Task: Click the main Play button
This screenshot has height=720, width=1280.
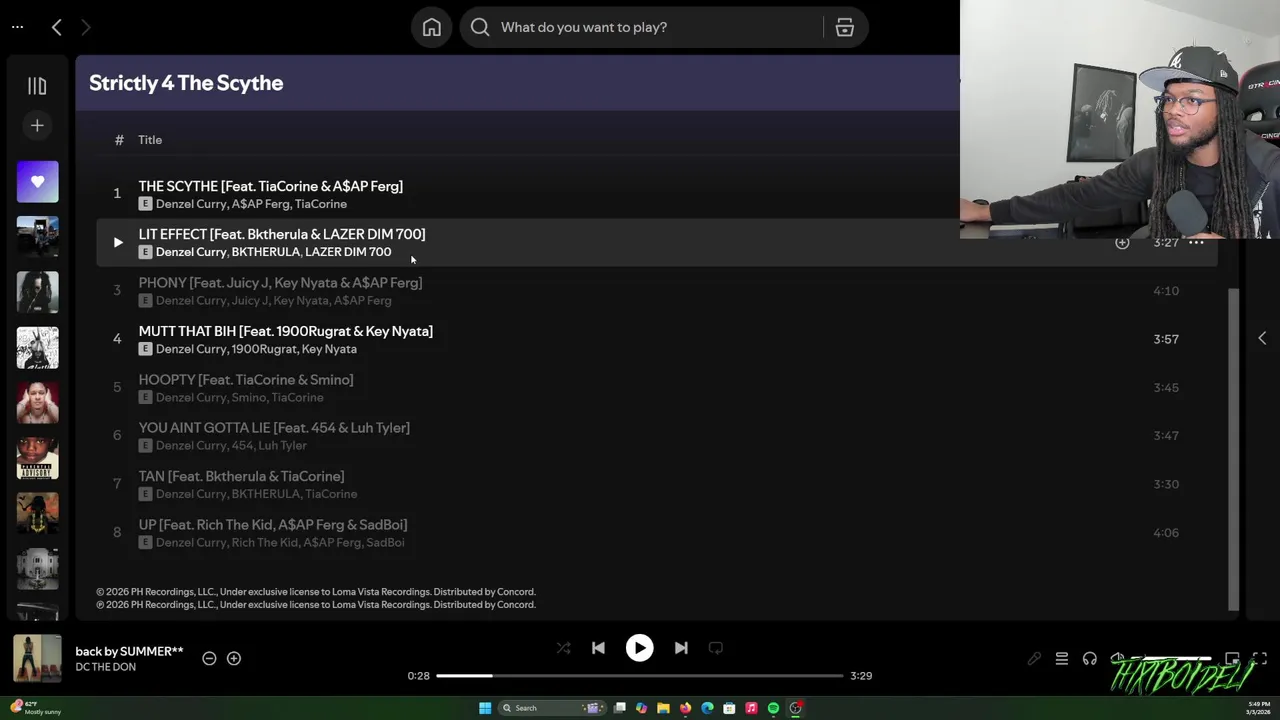Action: [639, 648]
